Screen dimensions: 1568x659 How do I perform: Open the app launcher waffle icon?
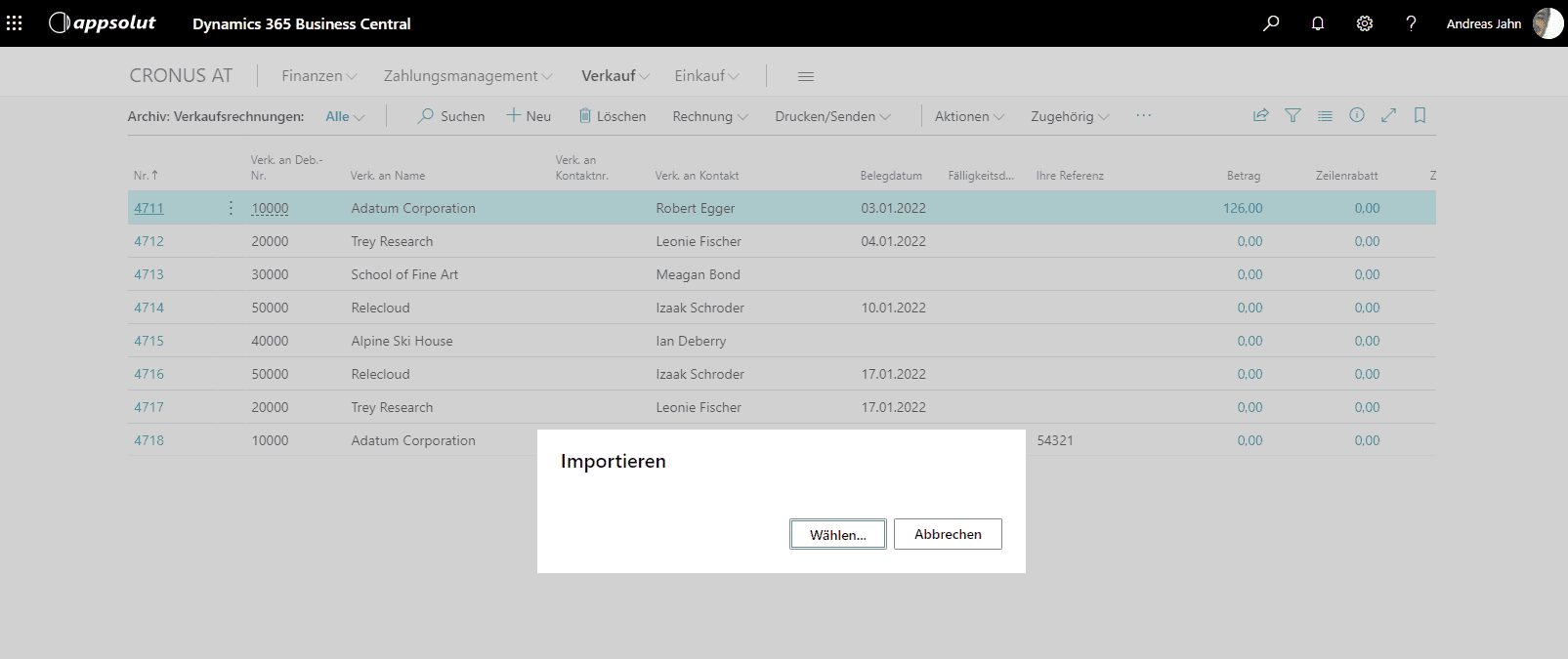point(15,23)
